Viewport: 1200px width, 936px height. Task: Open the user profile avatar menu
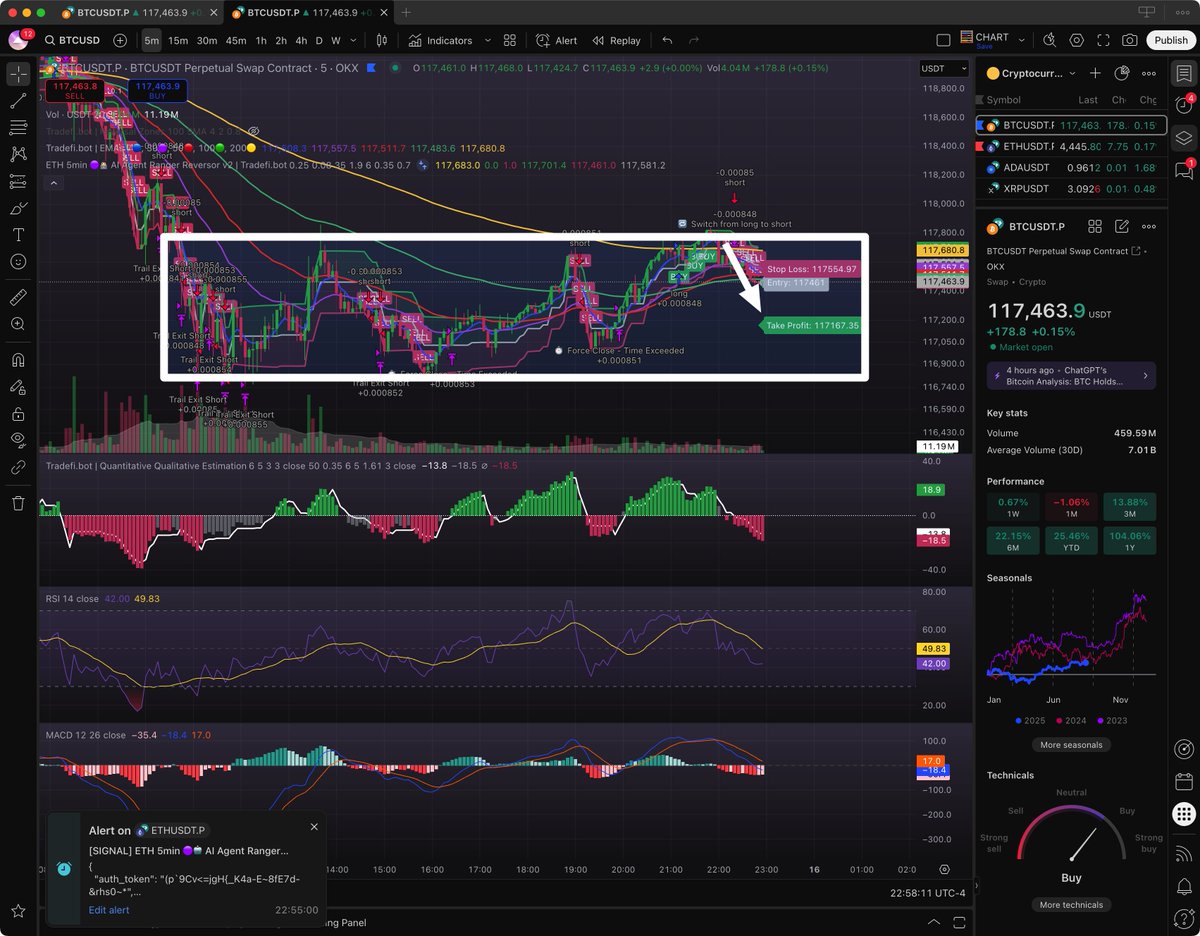click(19, 40)
